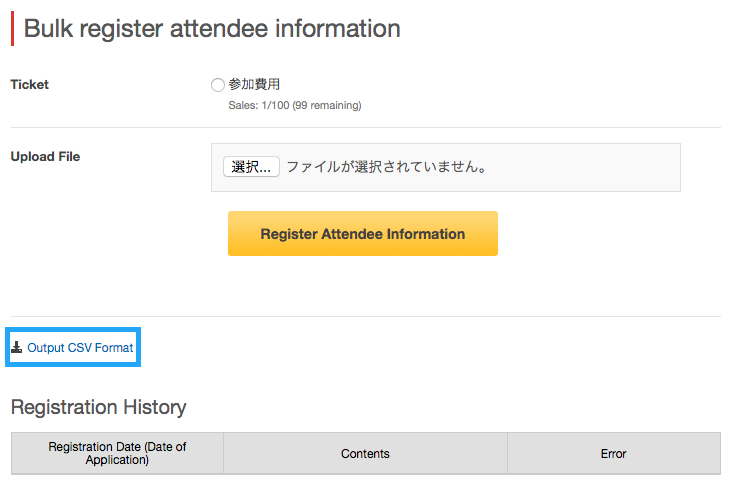Click the Register Attendee Information button
The height and width of the screenshot is (486, 730).
point(363,234)
